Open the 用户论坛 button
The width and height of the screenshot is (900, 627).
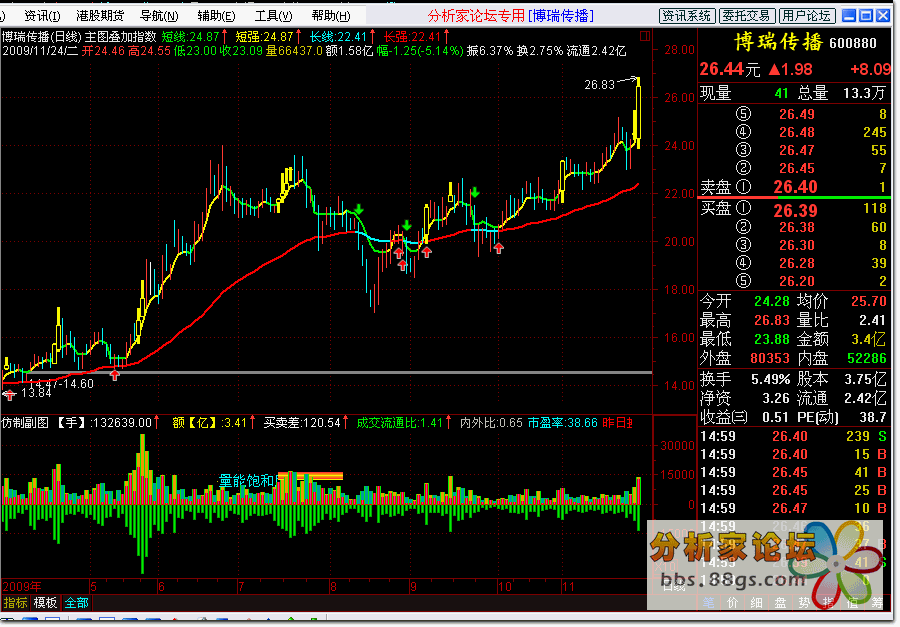(x=807, y=16)
